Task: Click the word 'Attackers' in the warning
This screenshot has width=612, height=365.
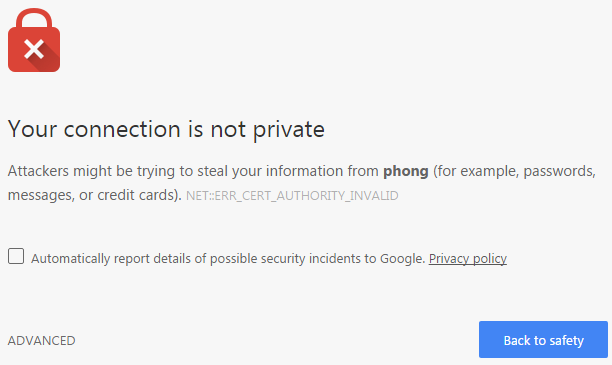Action: click(38, 171)
